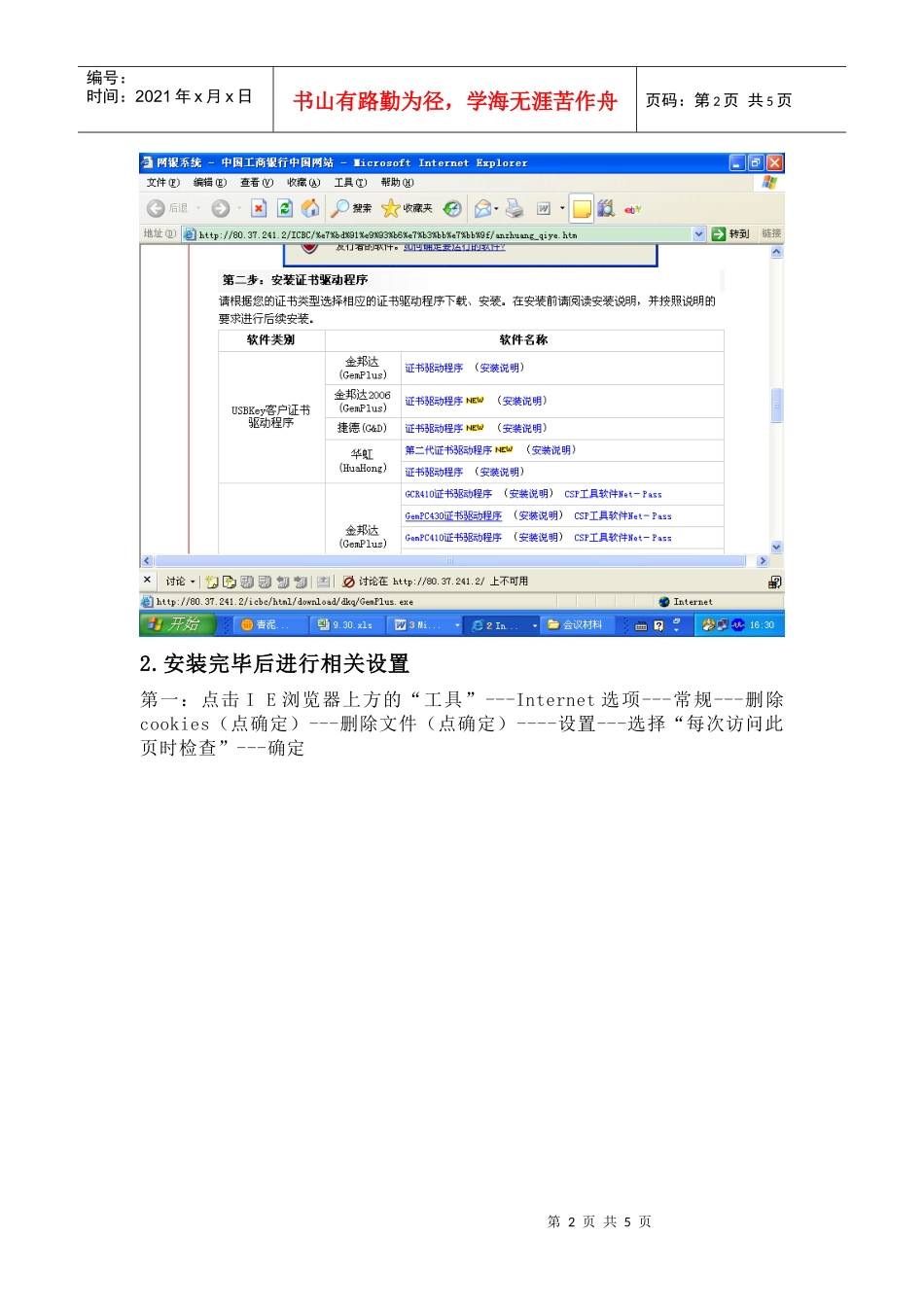Click the vertical scrollbar thumb
The height and width of the screenshot is (1307, 924).
[777, 406]
